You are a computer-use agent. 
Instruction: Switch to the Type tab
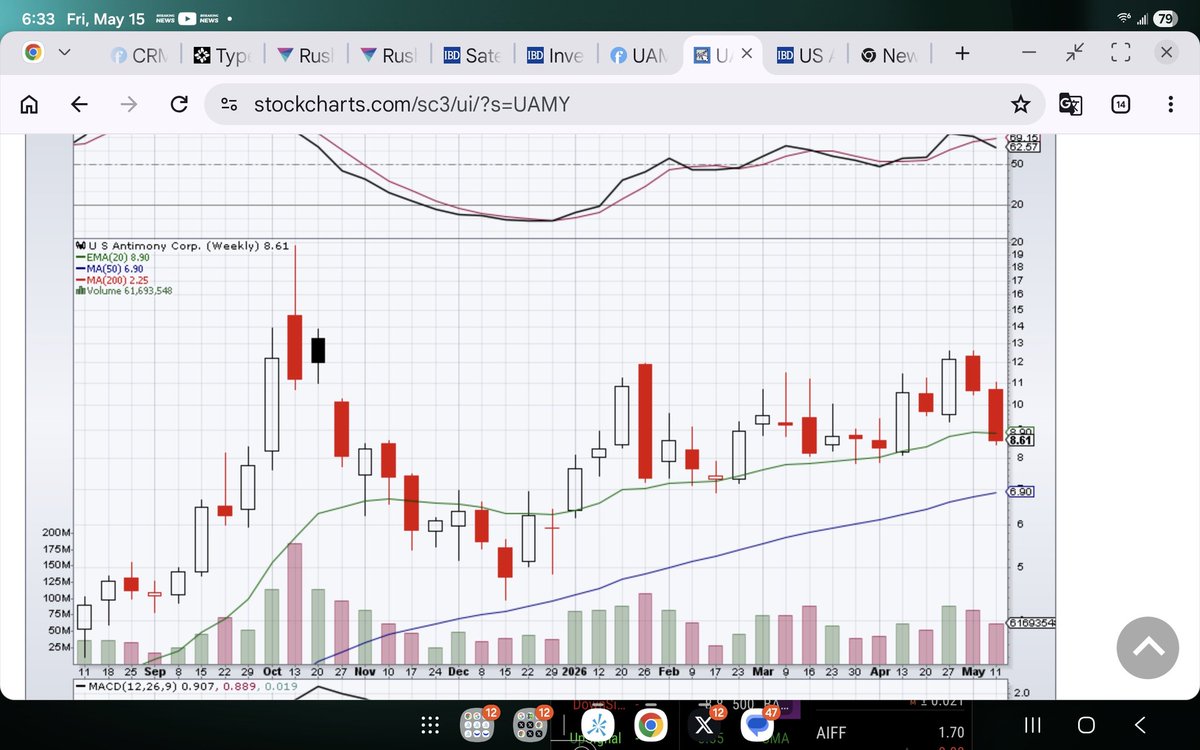[x=222, y=56]
